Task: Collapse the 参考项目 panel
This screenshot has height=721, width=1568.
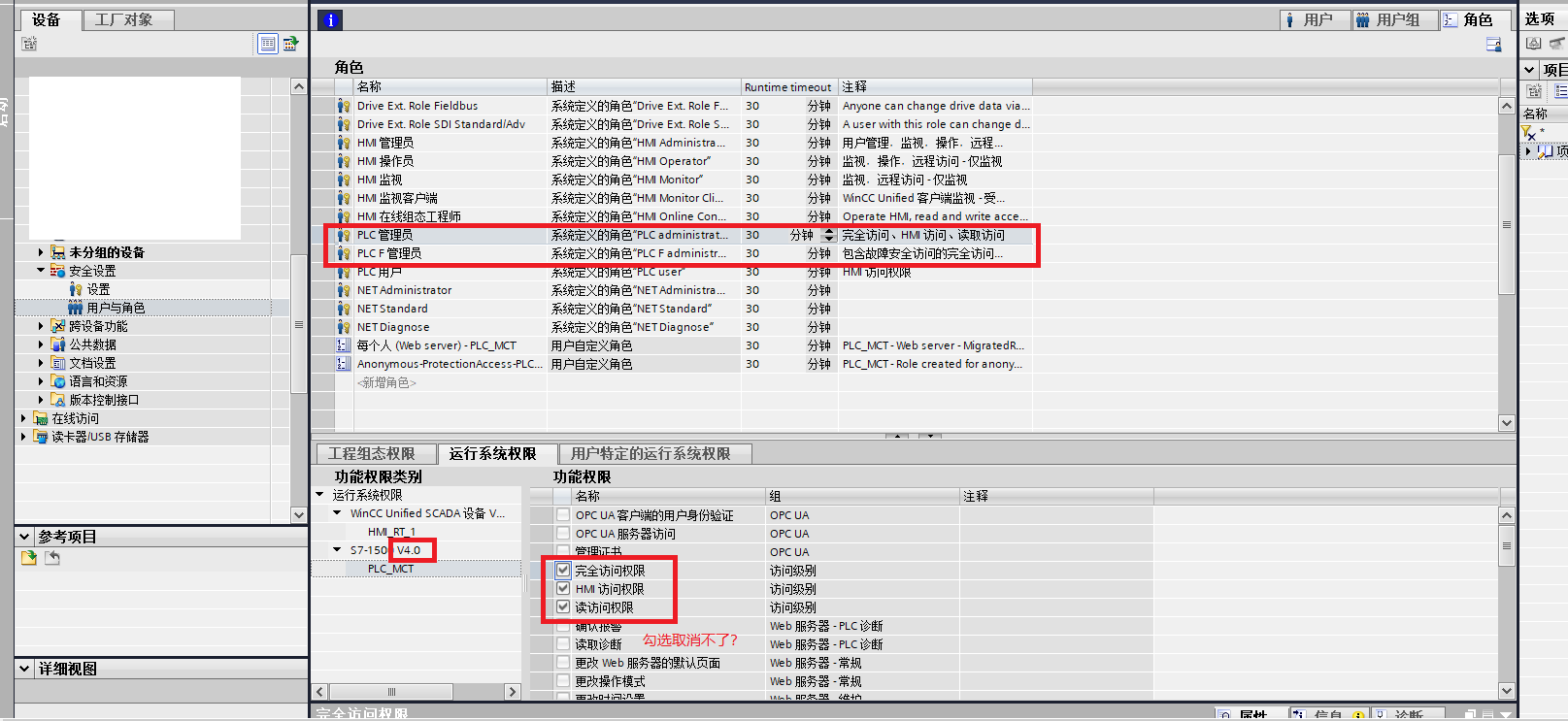Action: pos(24,537)
